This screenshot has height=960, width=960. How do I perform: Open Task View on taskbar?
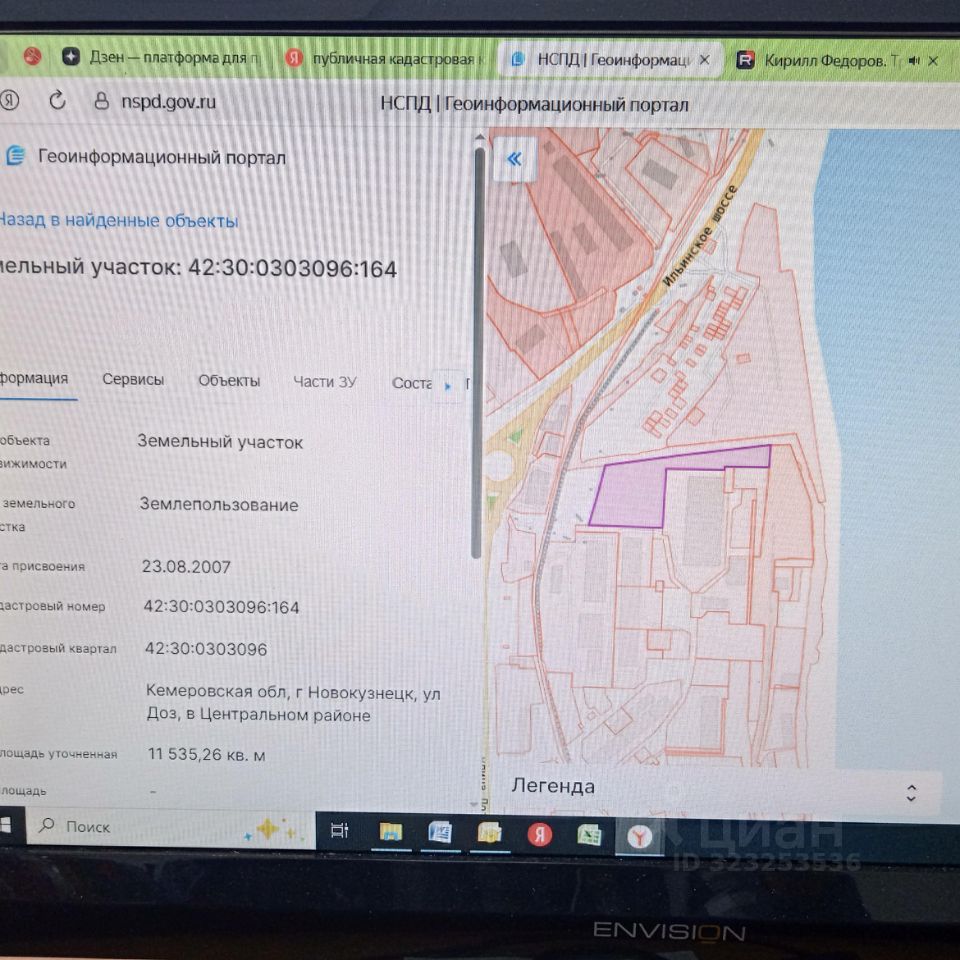[x=339, y=830]
